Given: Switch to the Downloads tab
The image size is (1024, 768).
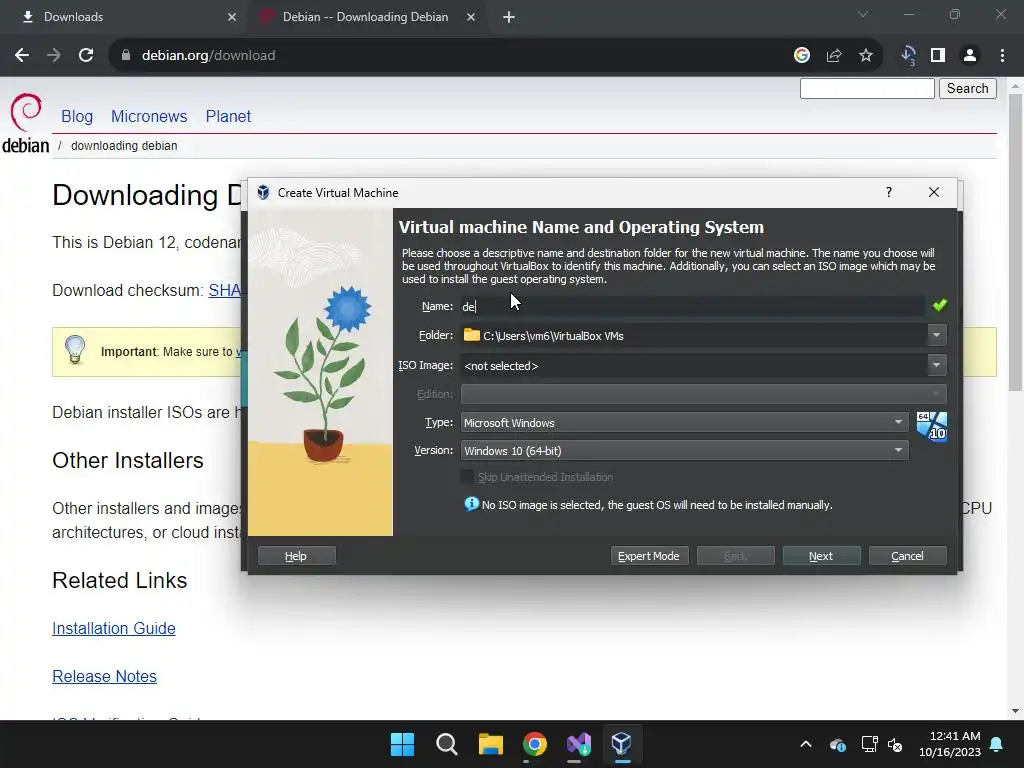Looking at the screenshot, I should 124,17.
